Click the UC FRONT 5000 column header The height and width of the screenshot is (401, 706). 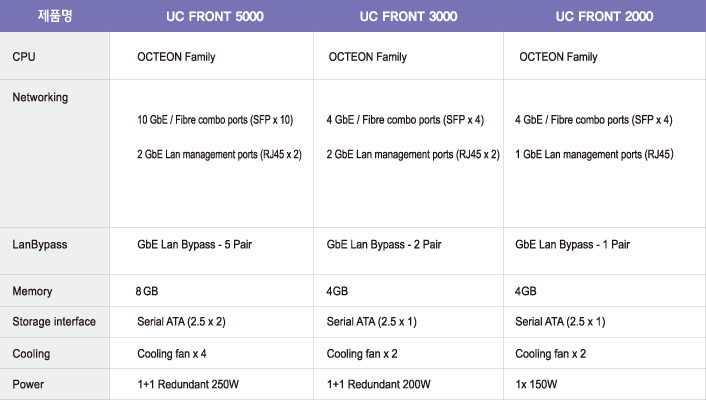215,17
